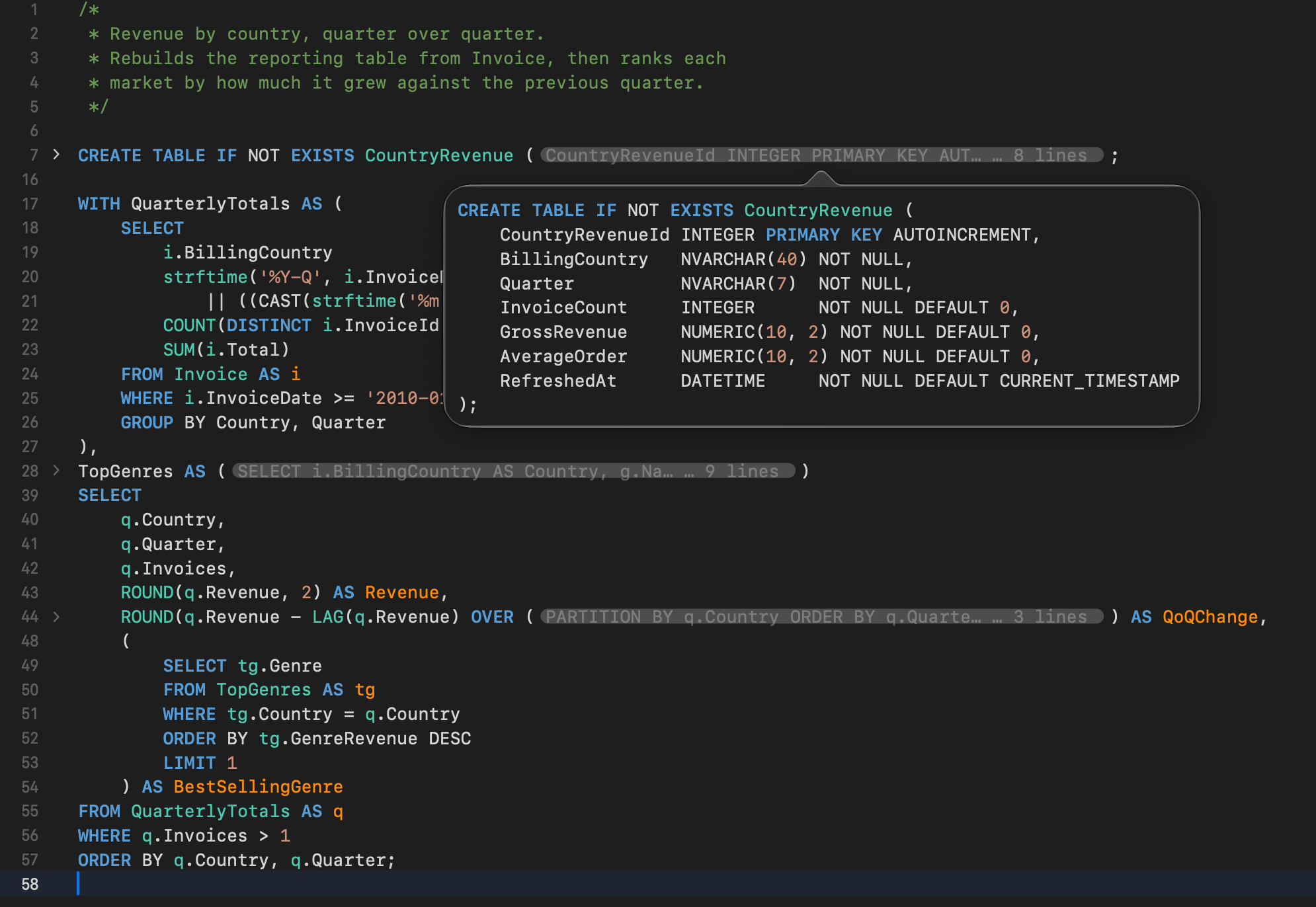1316x907 pixels.
Task: Click 'tg.GenreRevenue DESC' on line 52
Action: (x=365, y=738)
